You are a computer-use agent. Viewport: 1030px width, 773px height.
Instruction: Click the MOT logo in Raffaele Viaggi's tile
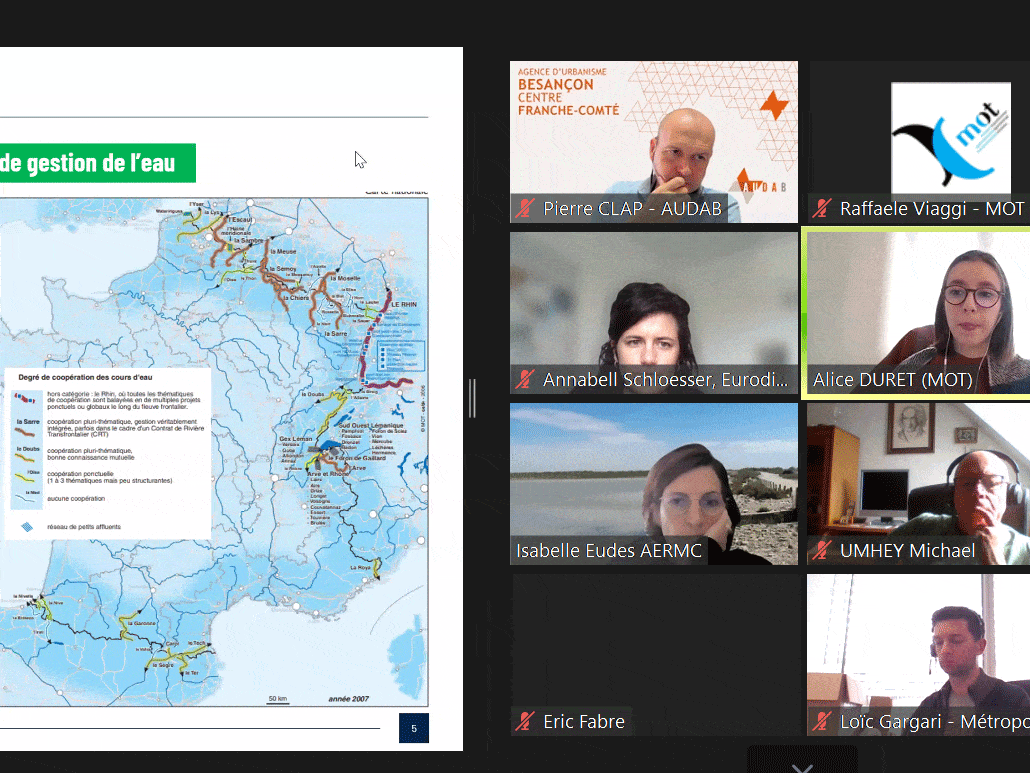click(951, 137)
